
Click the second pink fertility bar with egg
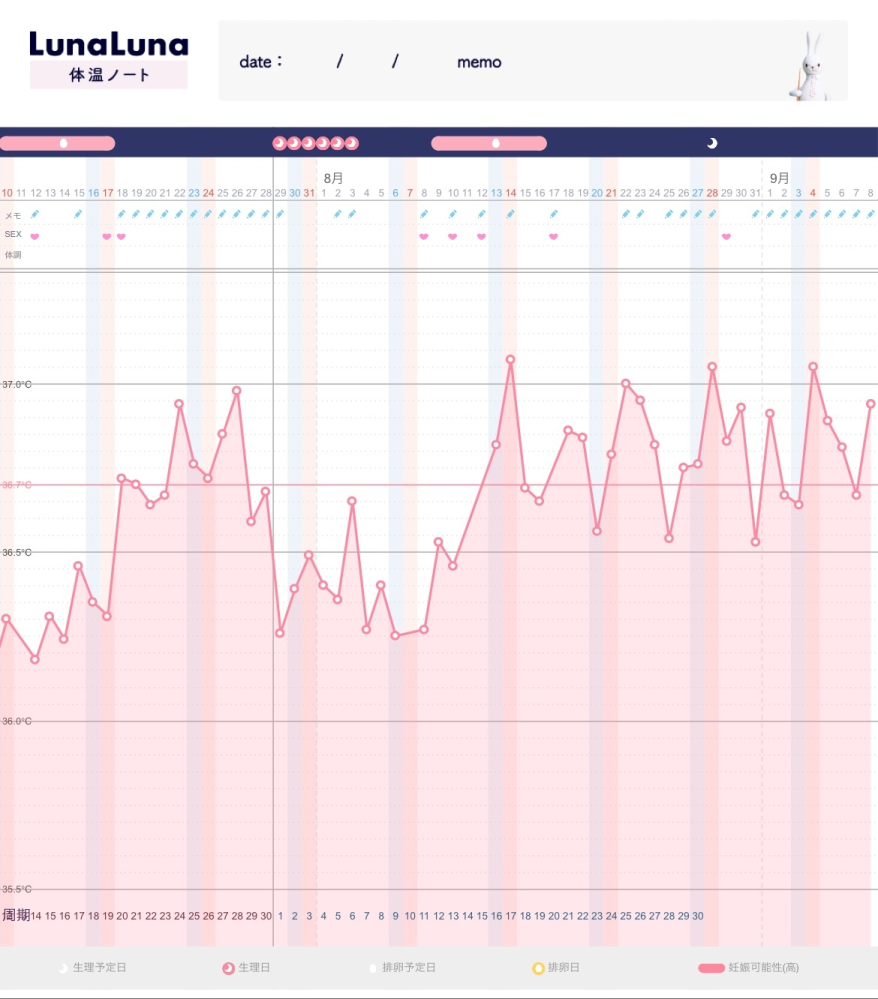[x=489, y=143]
